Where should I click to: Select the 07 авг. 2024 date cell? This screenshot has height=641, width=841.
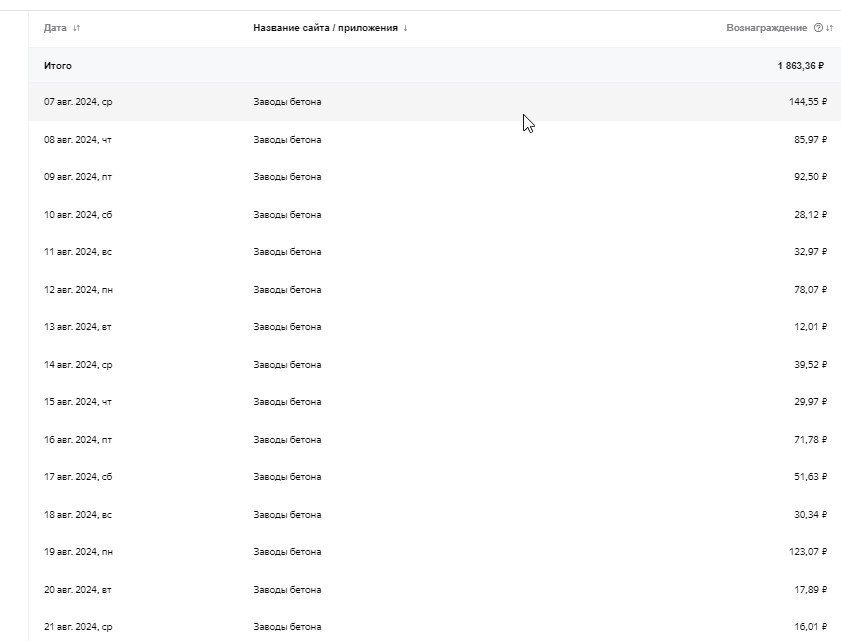78,102
